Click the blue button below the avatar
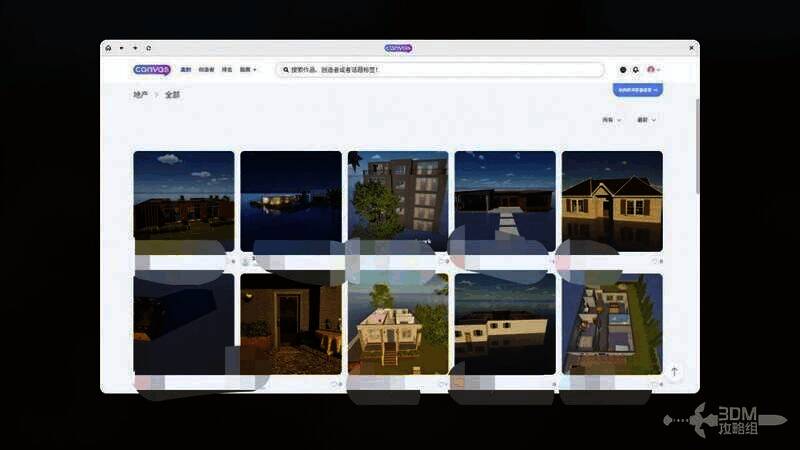Image resolution: width=800 pixels, height=450 pixels. (x=638, y=90)
